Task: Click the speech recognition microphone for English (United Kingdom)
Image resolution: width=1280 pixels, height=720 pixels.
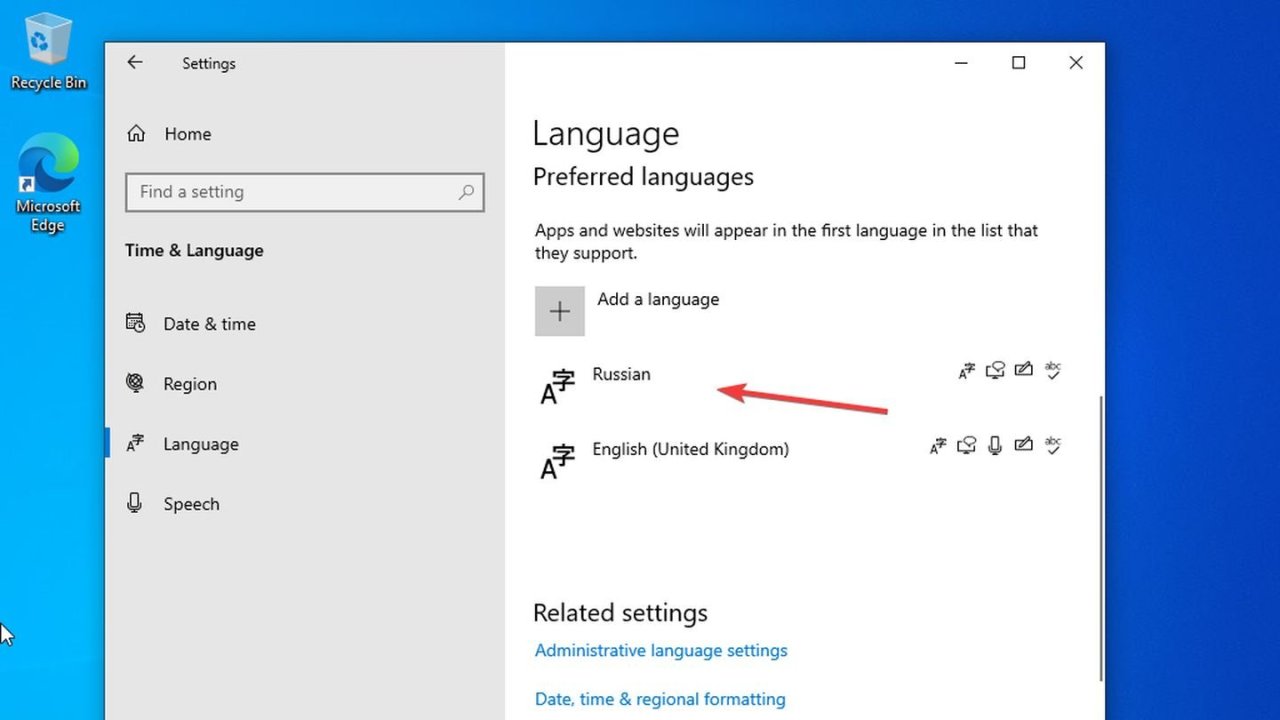Action: point(995,445)
